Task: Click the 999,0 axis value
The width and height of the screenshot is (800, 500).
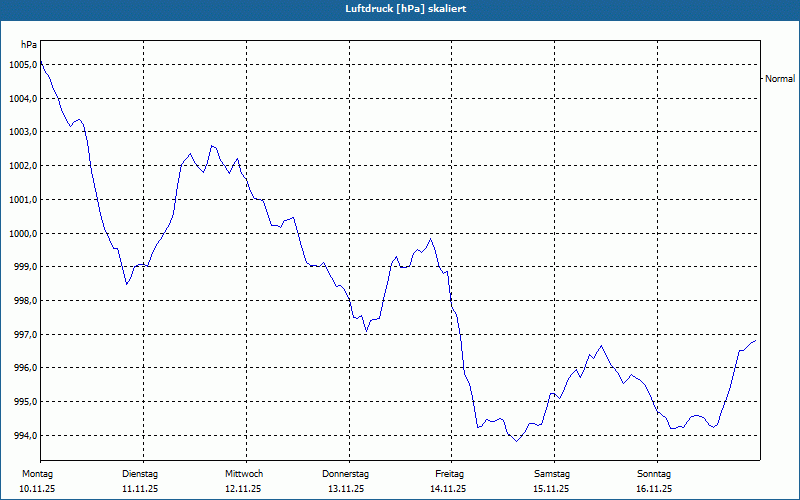Action: pos(25,267)
